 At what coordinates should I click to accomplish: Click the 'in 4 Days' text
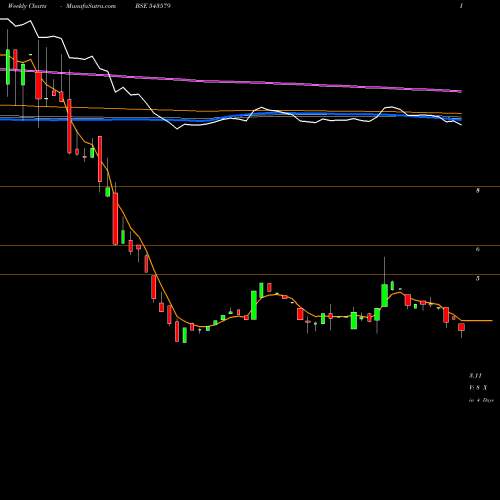[481, 400]
